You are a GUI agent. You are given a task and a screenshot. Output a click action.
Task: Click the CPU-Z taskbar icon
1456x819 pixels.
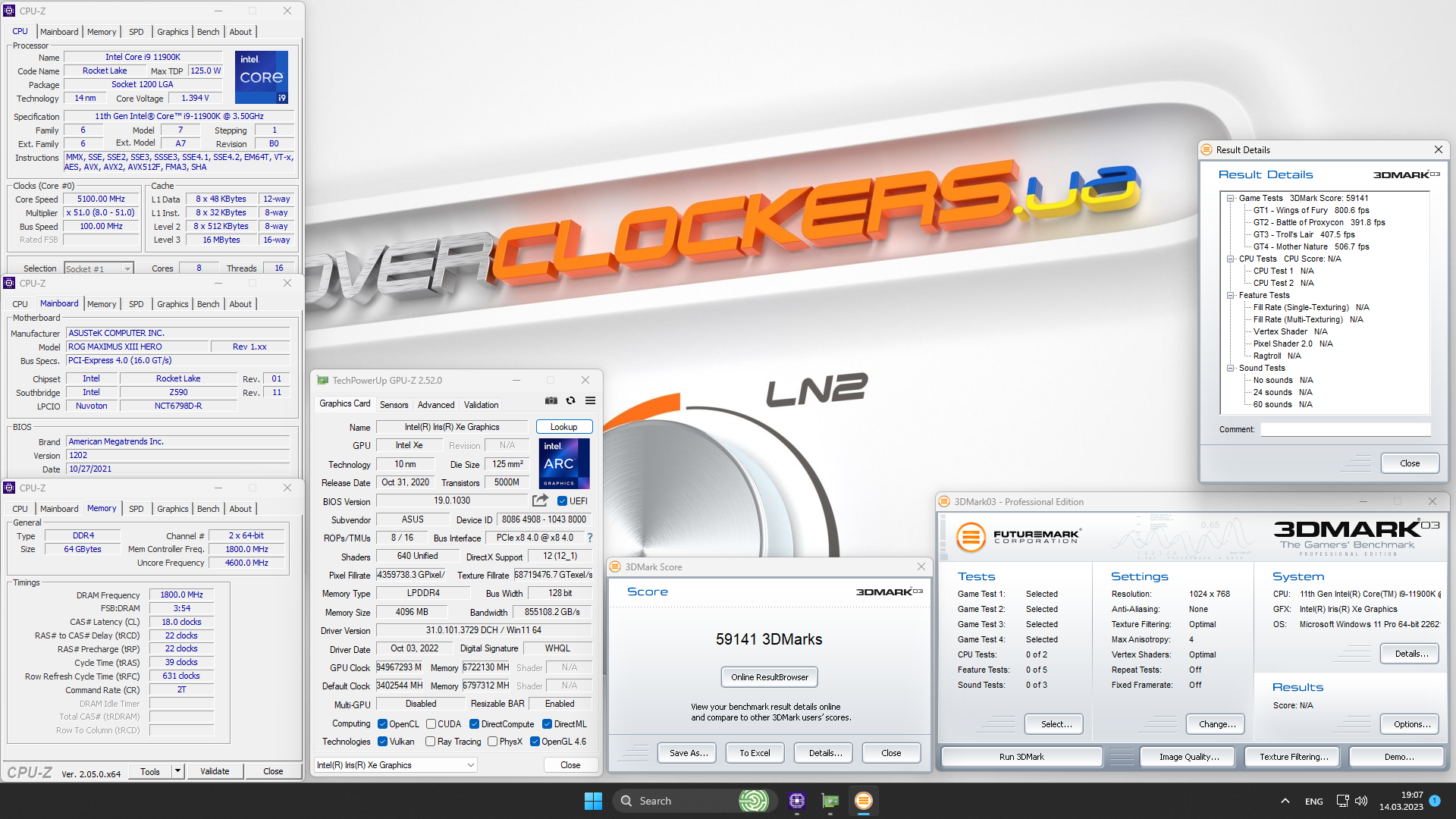point(796,801)
